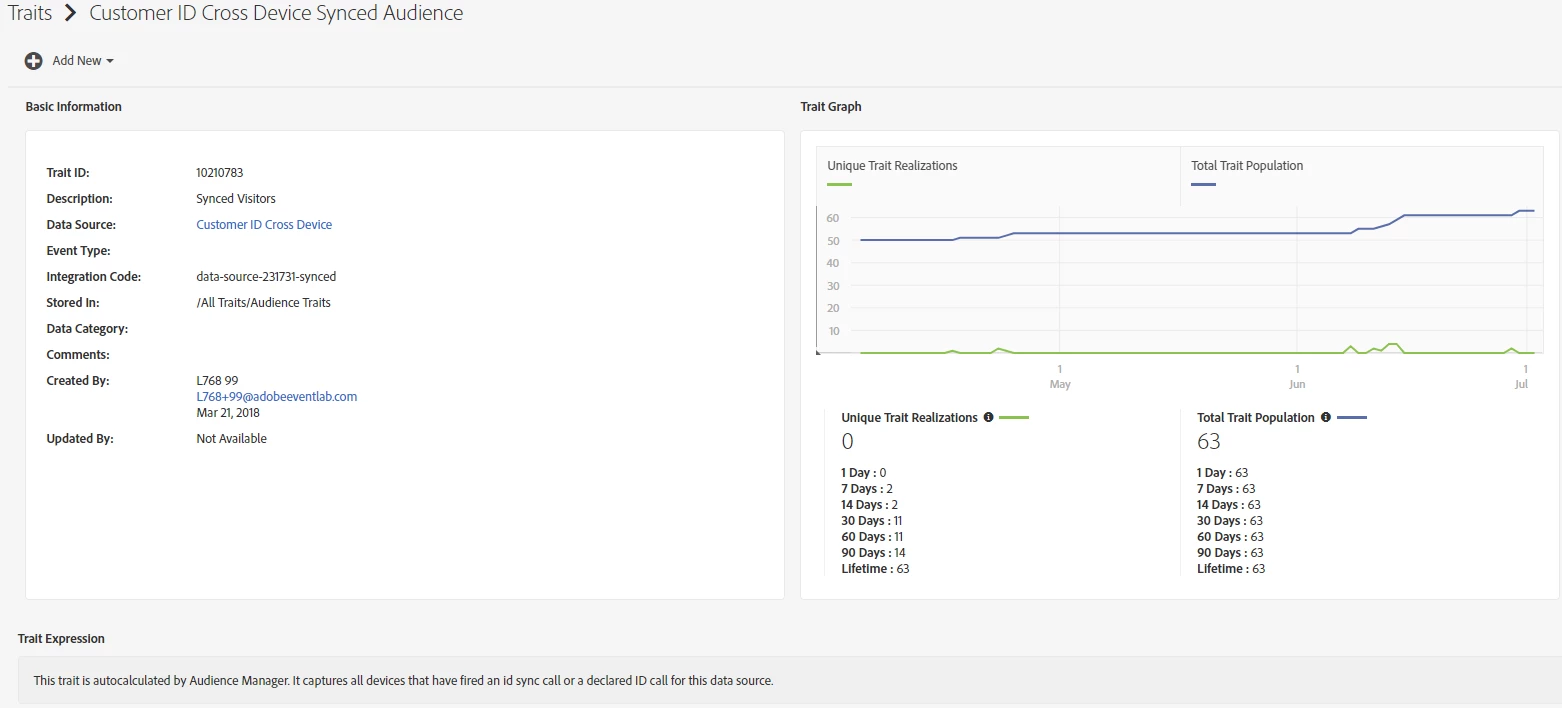The width and height of the screenshot is (1562, 708).
Task: Click Lifetime row under Unique Trait Realizations
Action: pyautogui.click(x=875, y=569)
